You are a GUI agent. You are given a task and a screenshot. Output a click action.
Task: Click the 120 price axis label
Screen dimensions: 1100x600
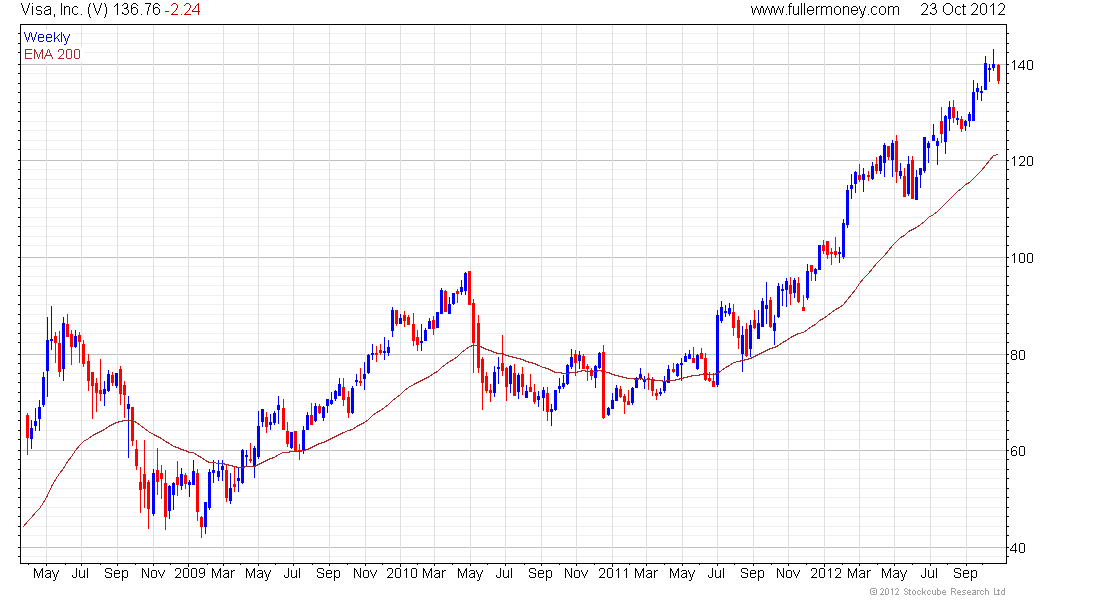click(1022, 161)
